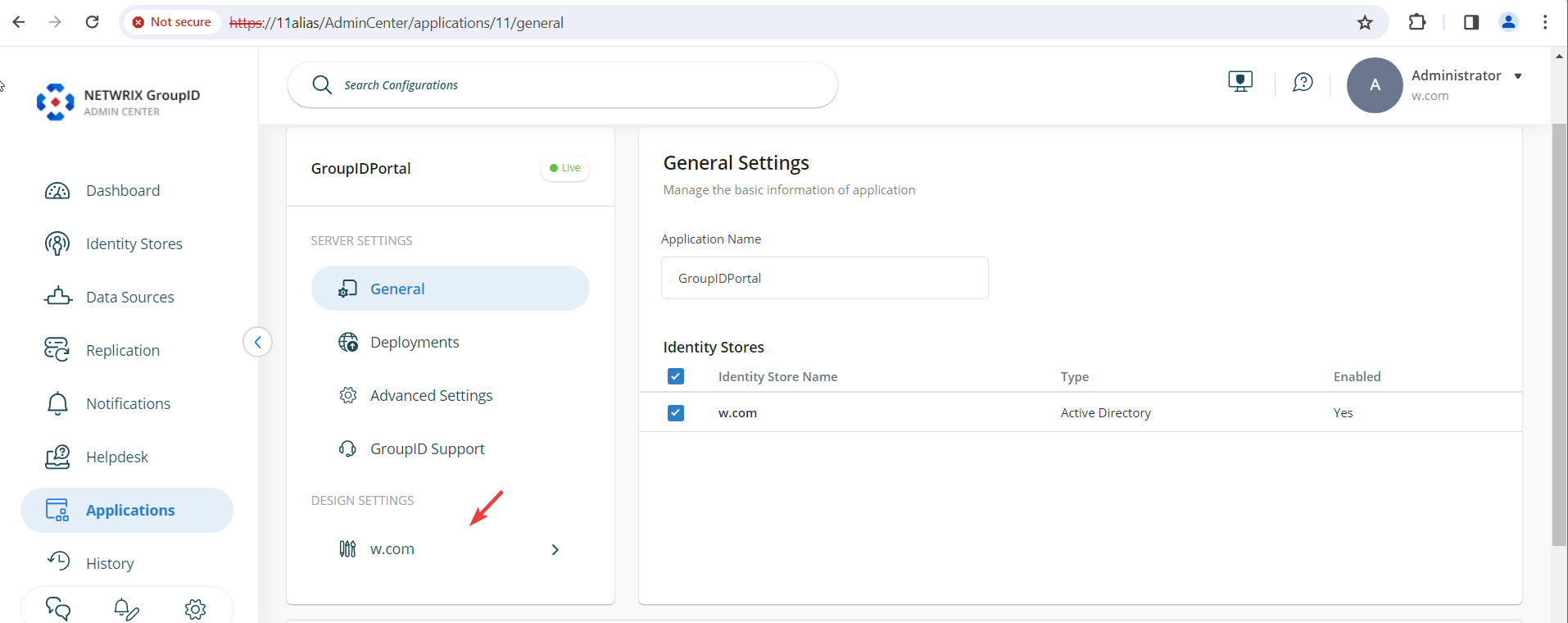
Task: Click the chat bubbles icon in the sidebar footer
Action: click(58, 608)
